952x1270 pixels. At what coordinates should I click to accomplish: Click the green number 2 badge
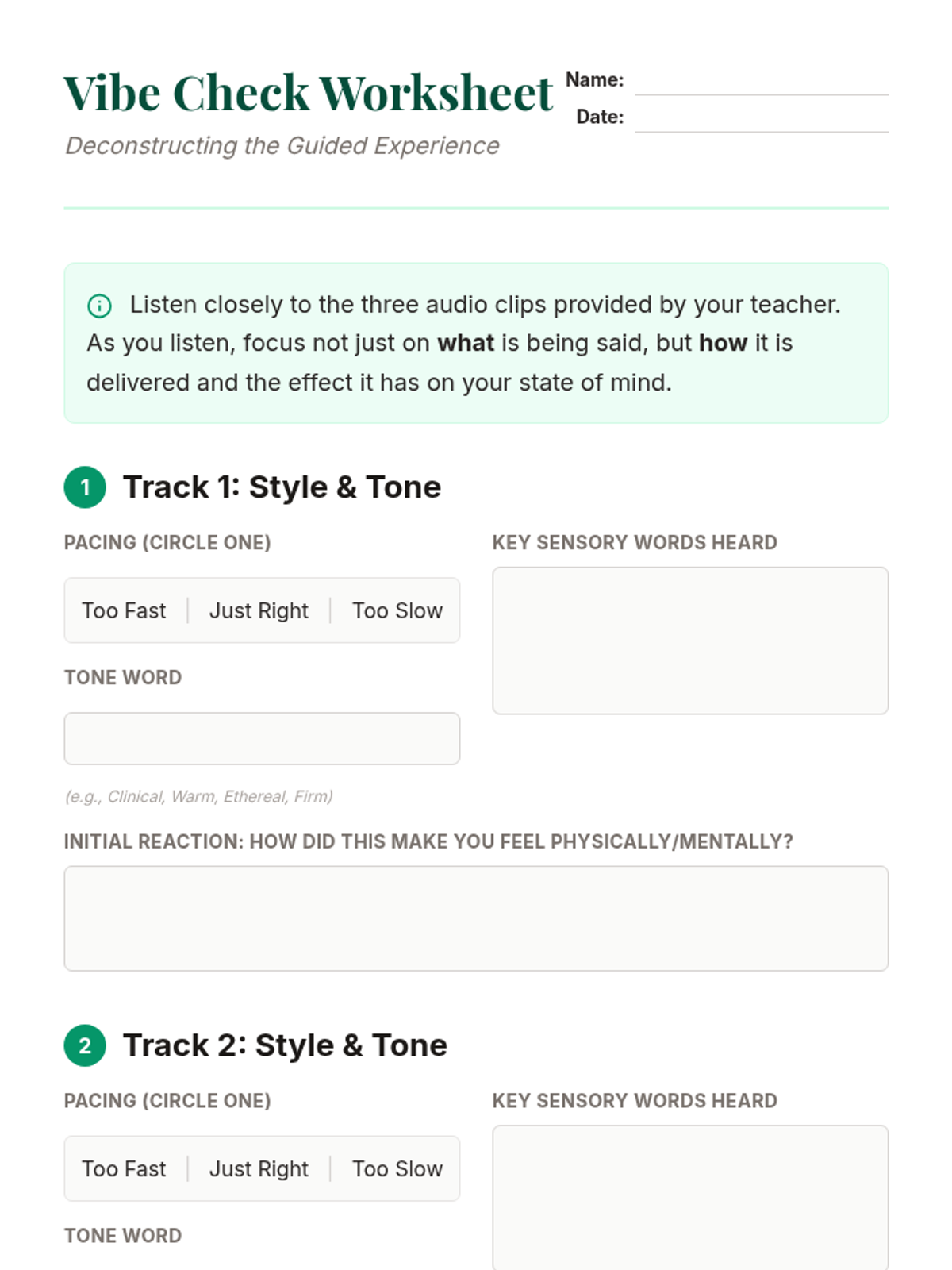[85, 1045]
